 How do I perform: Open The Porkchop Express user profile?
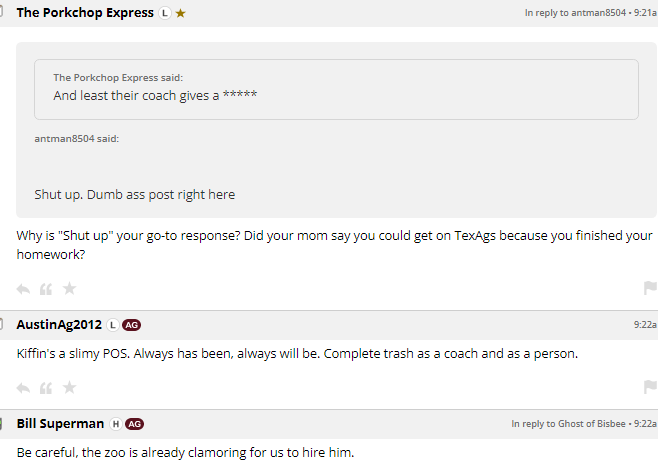[85, 13]
